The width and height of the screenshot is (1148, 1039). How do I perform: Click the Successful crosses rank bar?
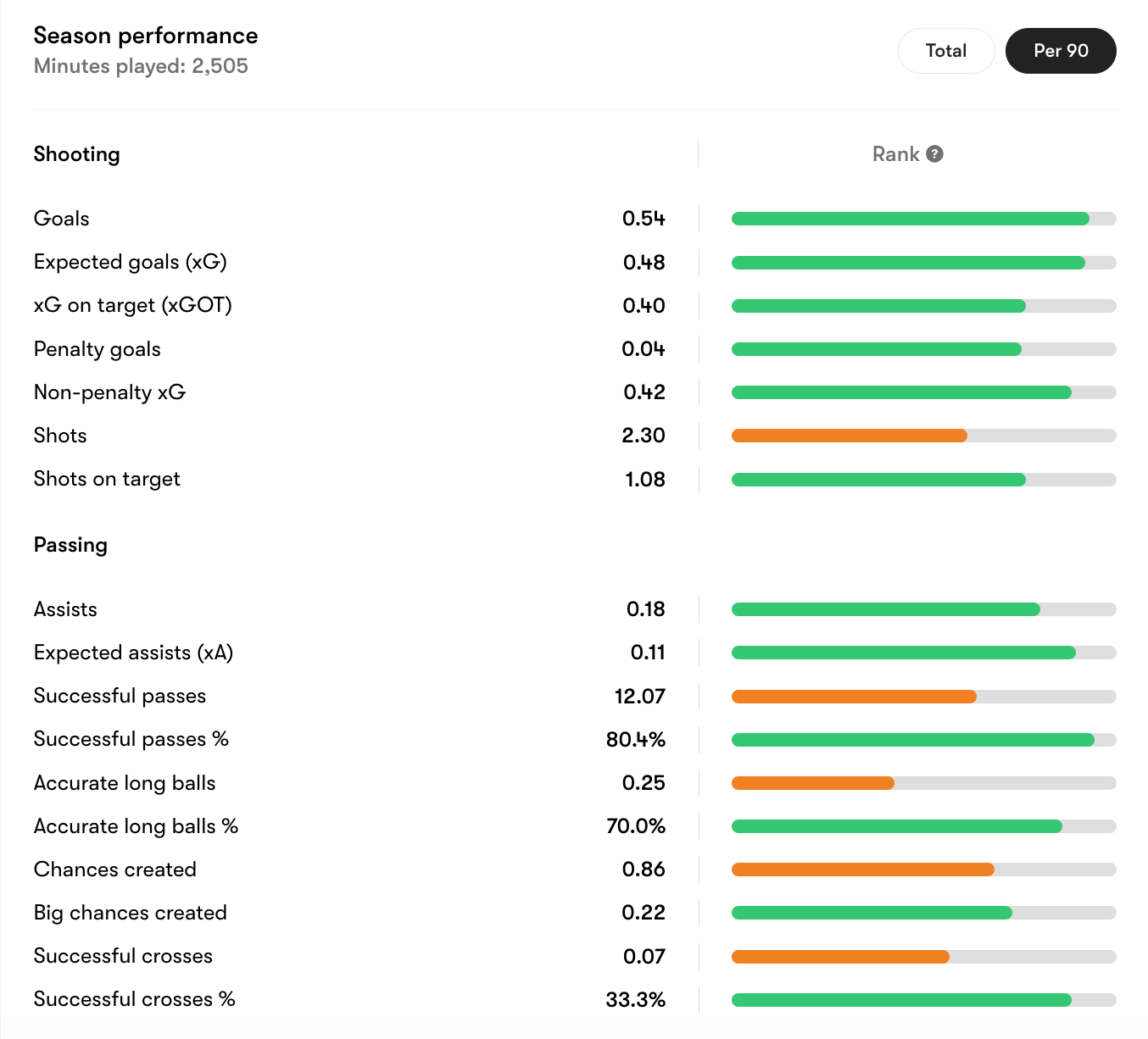(922, 957)
